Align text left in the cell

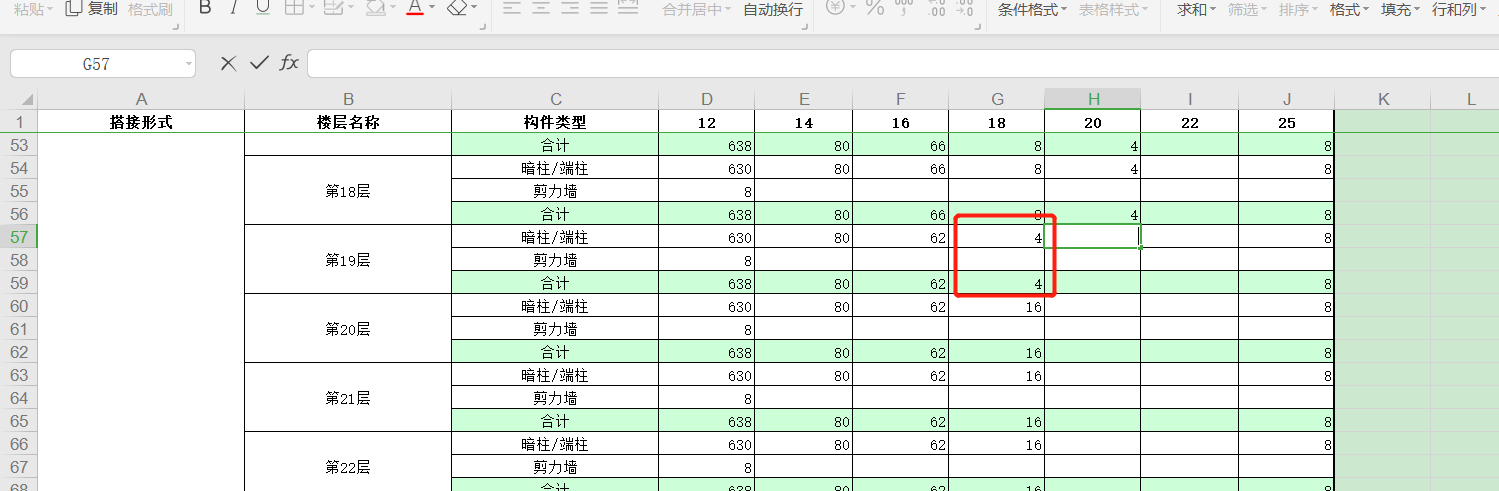point(511,9)
